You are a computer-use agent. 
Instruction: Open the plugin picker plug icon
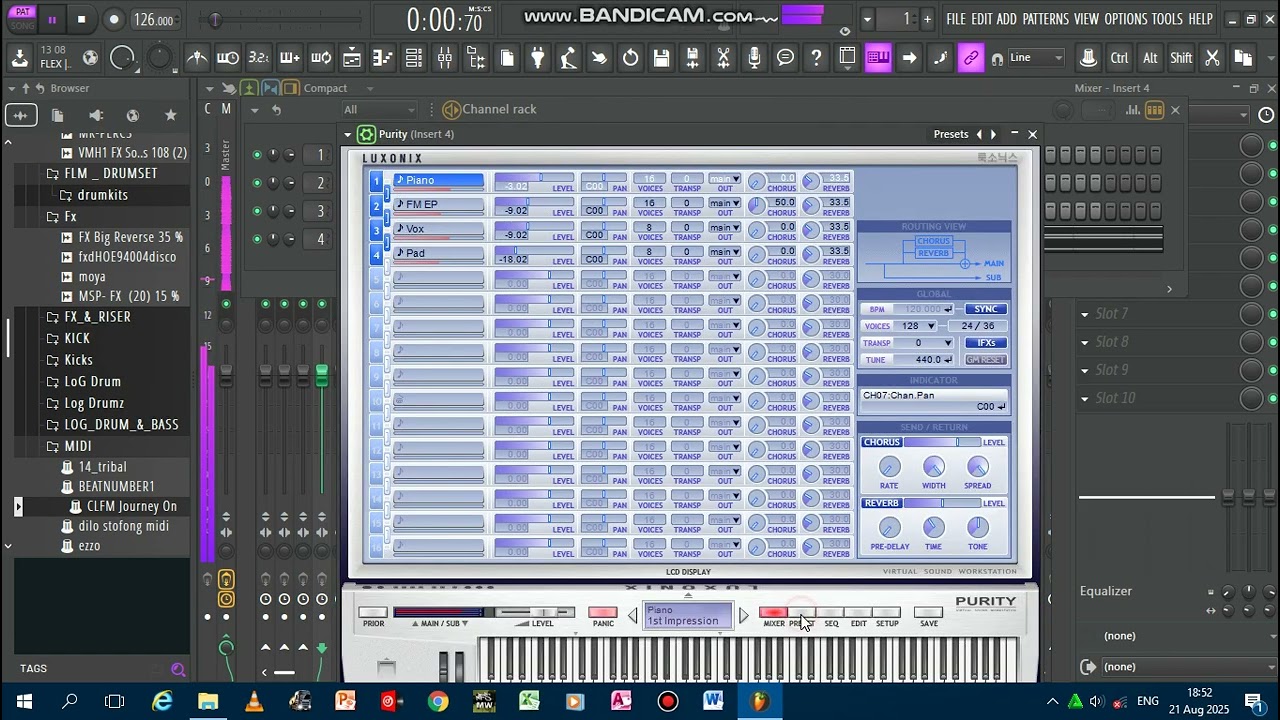click(x=538, y=58)
